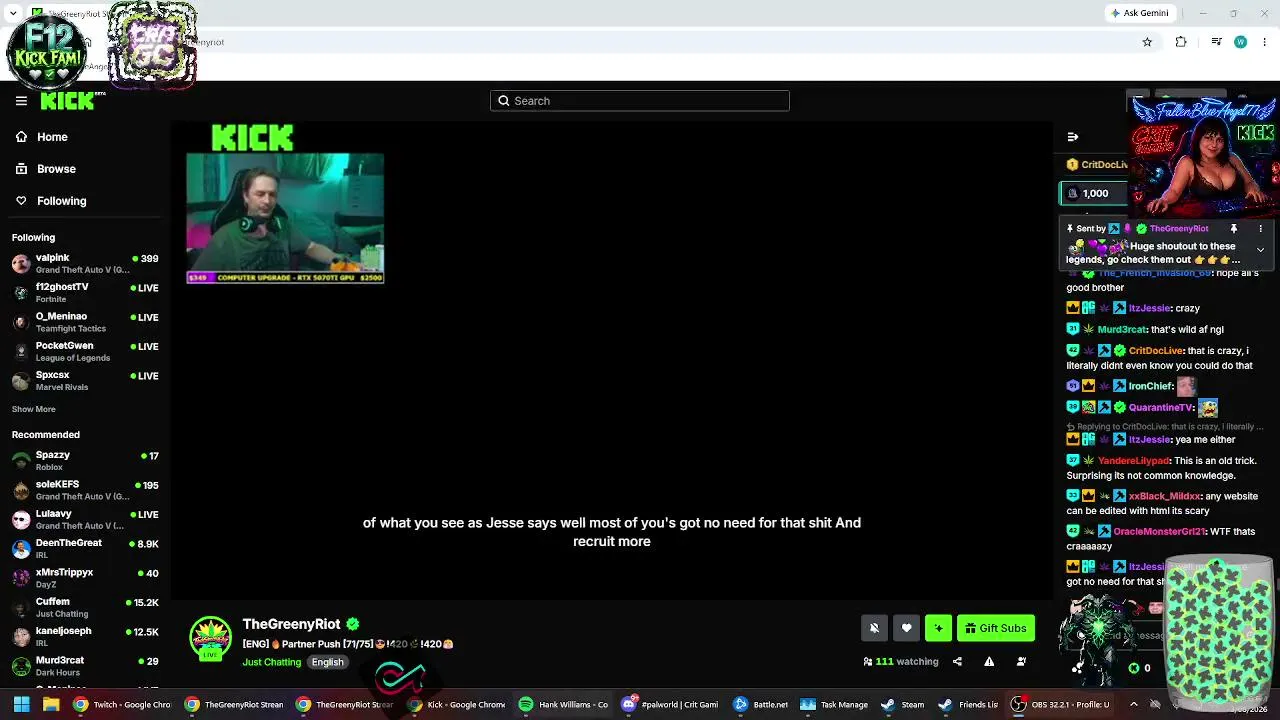
Task: Switch to Spotify in the taskbar
Action: (x=563, y=704)
